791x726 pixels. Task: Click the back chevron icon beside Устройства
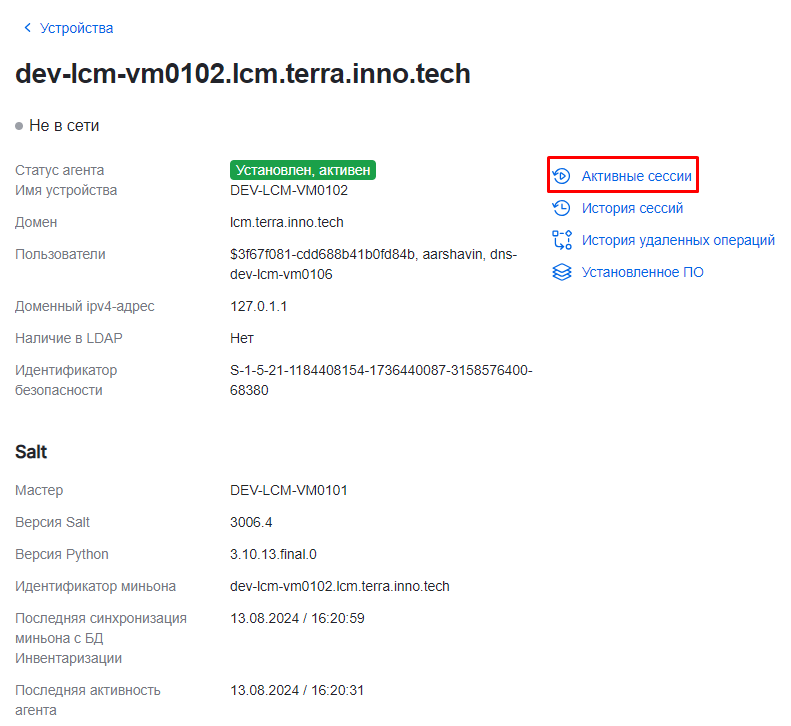coord(27,28)
